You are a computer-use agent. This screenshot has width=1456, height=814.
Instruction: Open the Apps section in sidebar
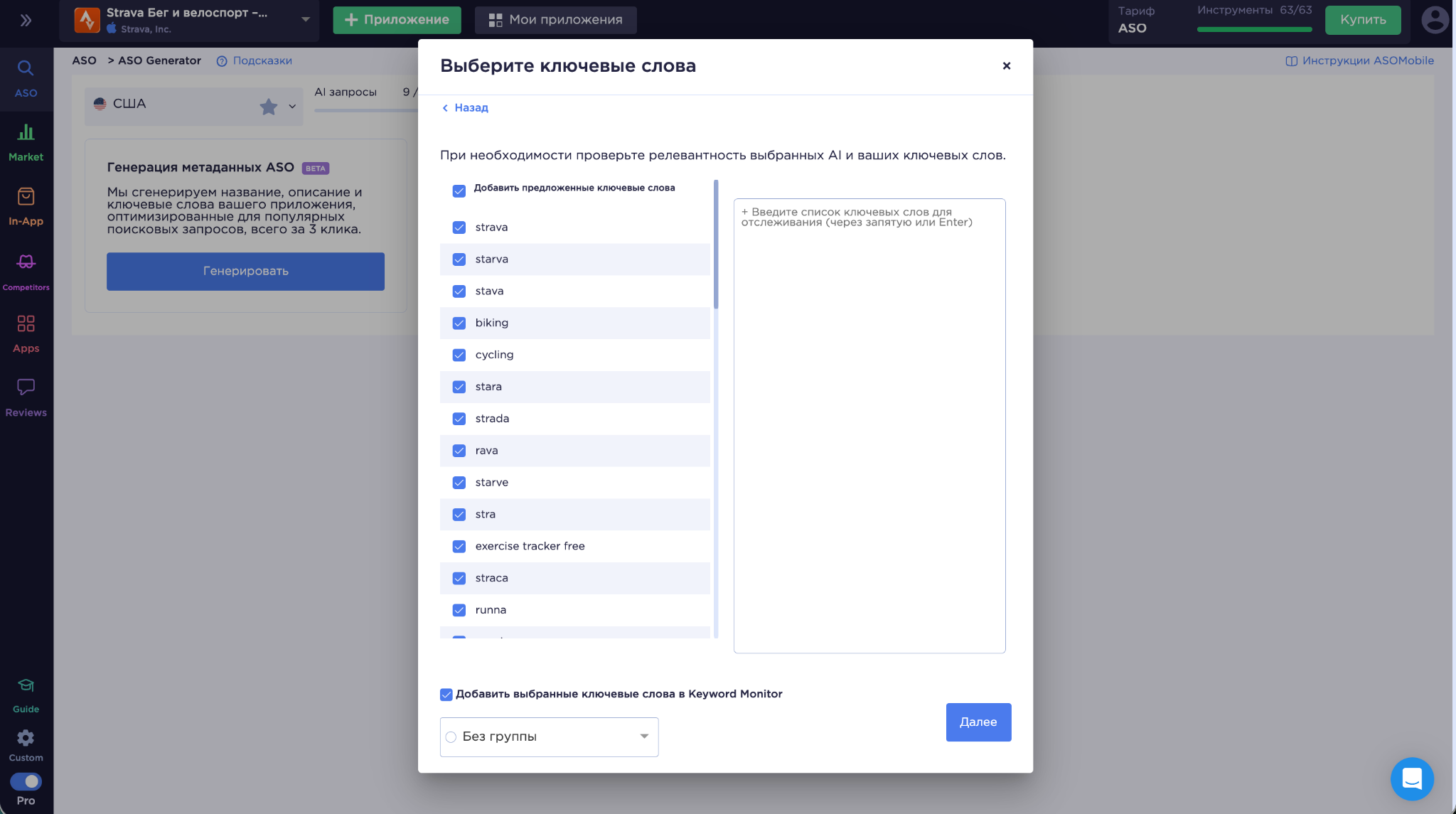[26, 333]
